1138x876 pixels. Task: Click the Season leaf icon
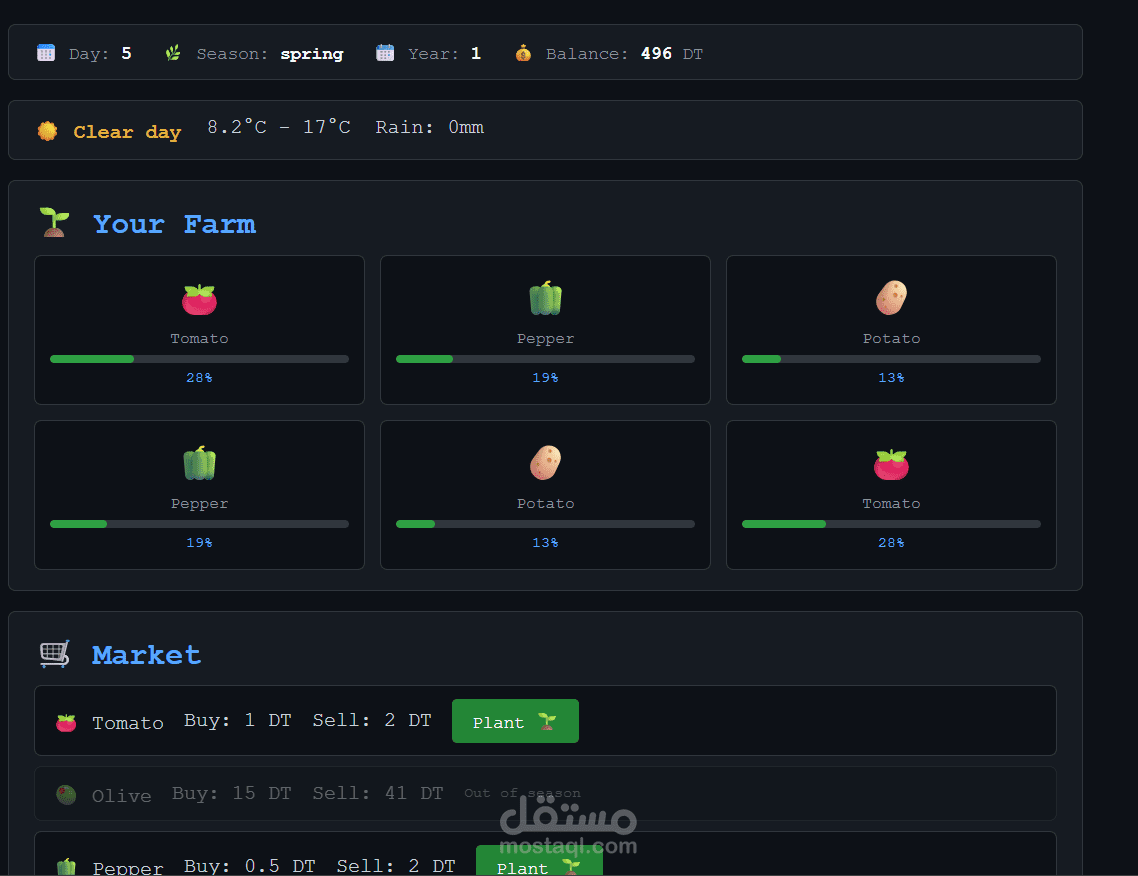(173, 53)
